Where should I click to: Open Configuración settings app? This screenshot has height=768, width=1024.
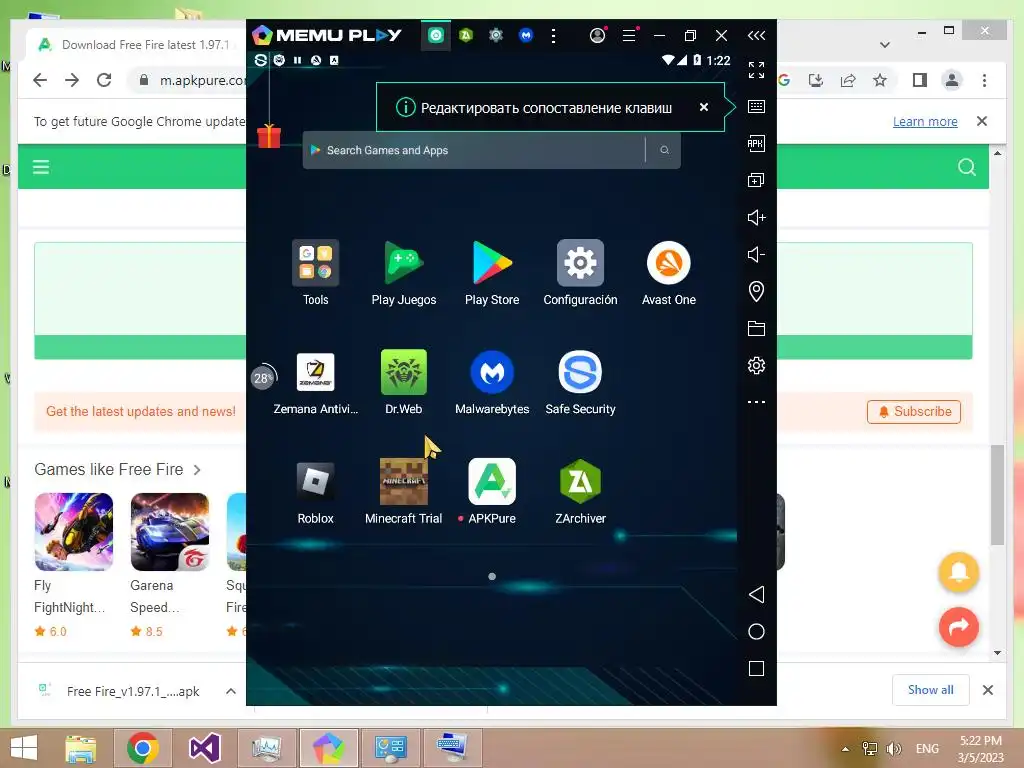(x=580, y=263)
